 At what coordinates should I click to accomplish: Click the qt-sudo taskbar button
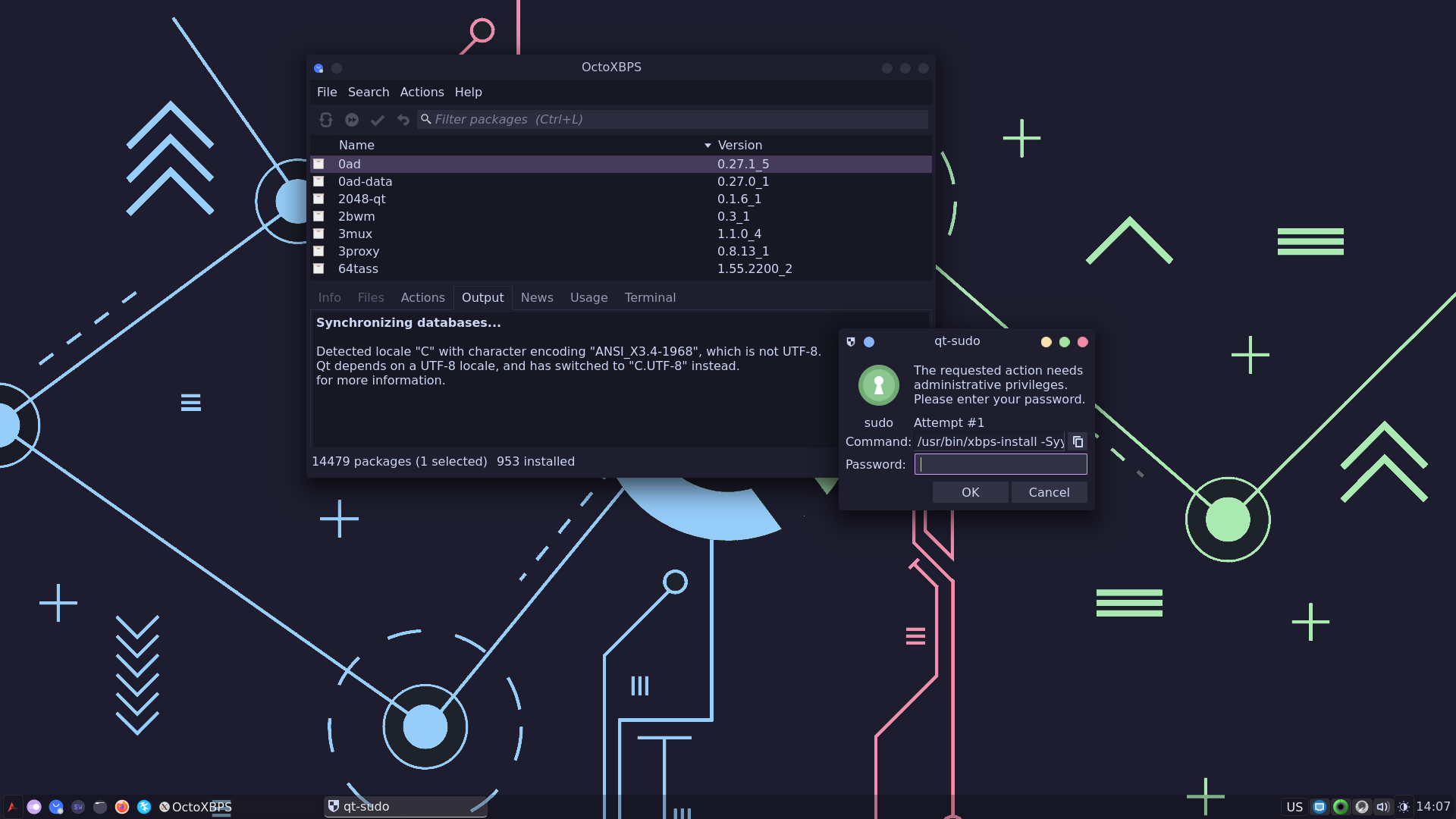405,806
